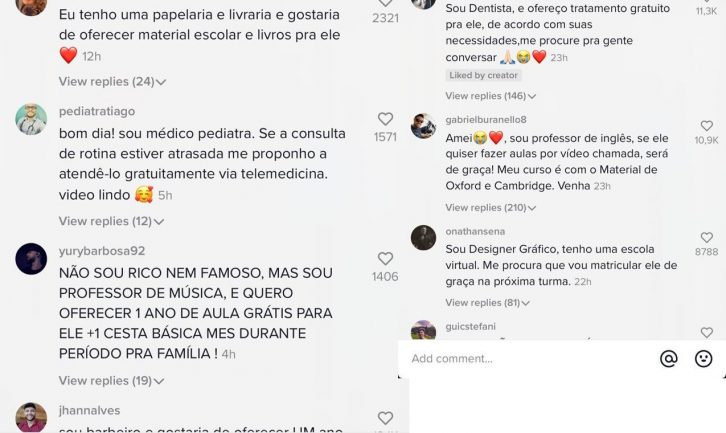Like yurybarbosa92's comment heart
Screen dimensions: 726x433
point(385,259)
